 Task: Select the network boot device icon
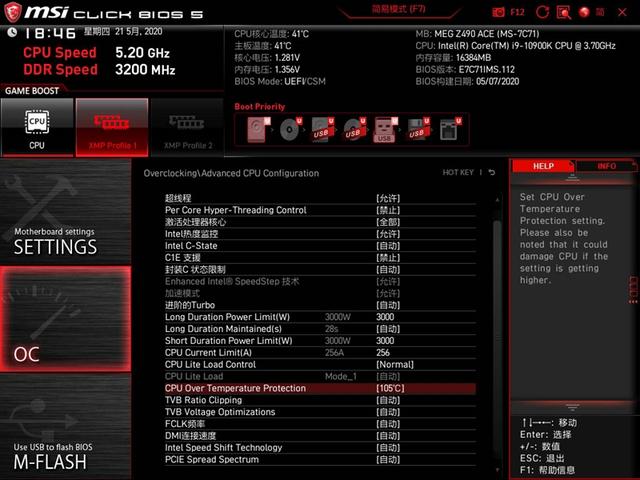point(449,129)
